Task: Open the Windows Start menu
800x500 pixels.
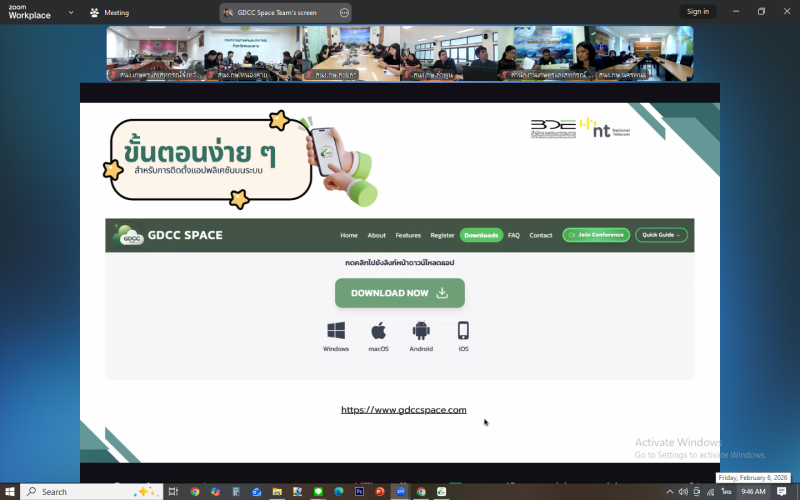Action: (9, 491)
